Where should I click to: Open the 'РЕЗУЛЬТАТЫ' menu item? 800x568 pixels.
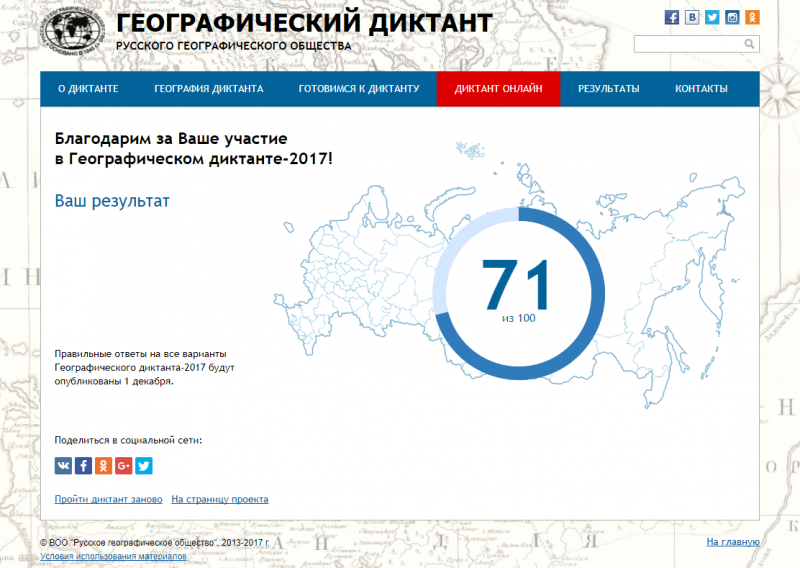point(609,89)
